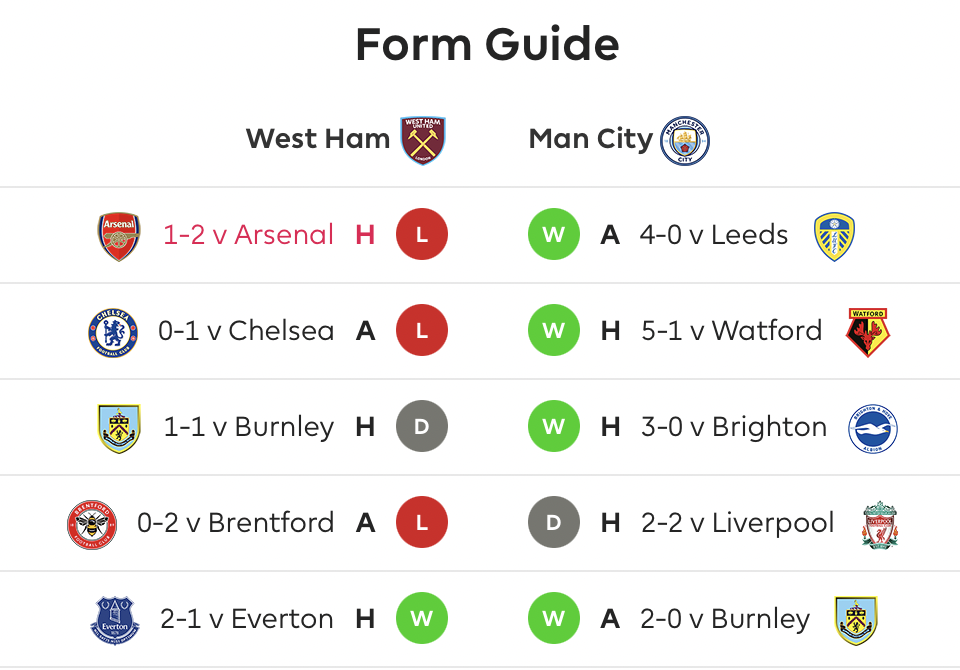Click the Brentford club crest
960x670 pixels.
93,524
